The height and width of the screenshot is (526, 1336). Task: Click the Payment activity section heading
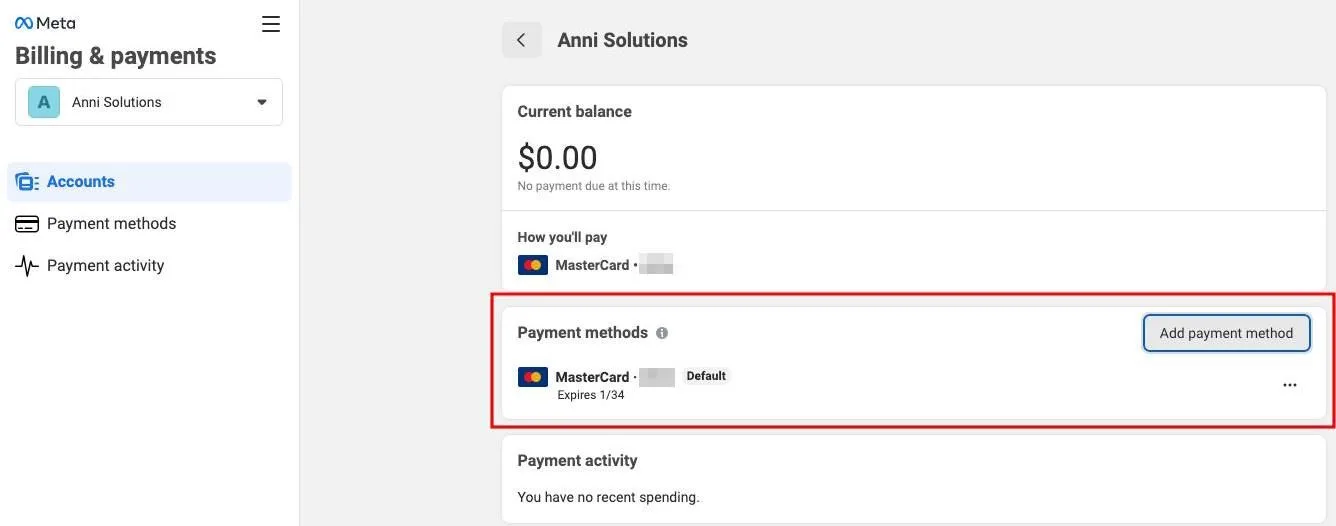click(x=577, y=461)
